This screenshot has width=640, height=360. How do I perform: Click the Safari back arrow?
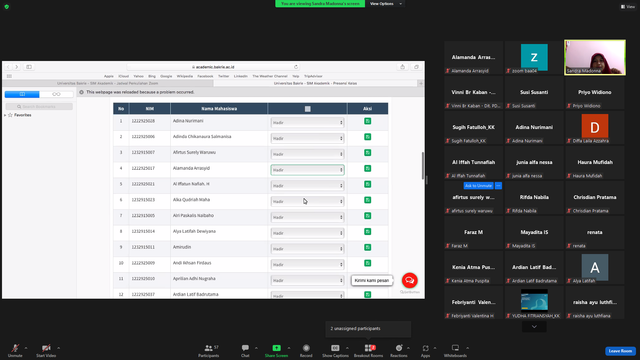pos(8,67)
